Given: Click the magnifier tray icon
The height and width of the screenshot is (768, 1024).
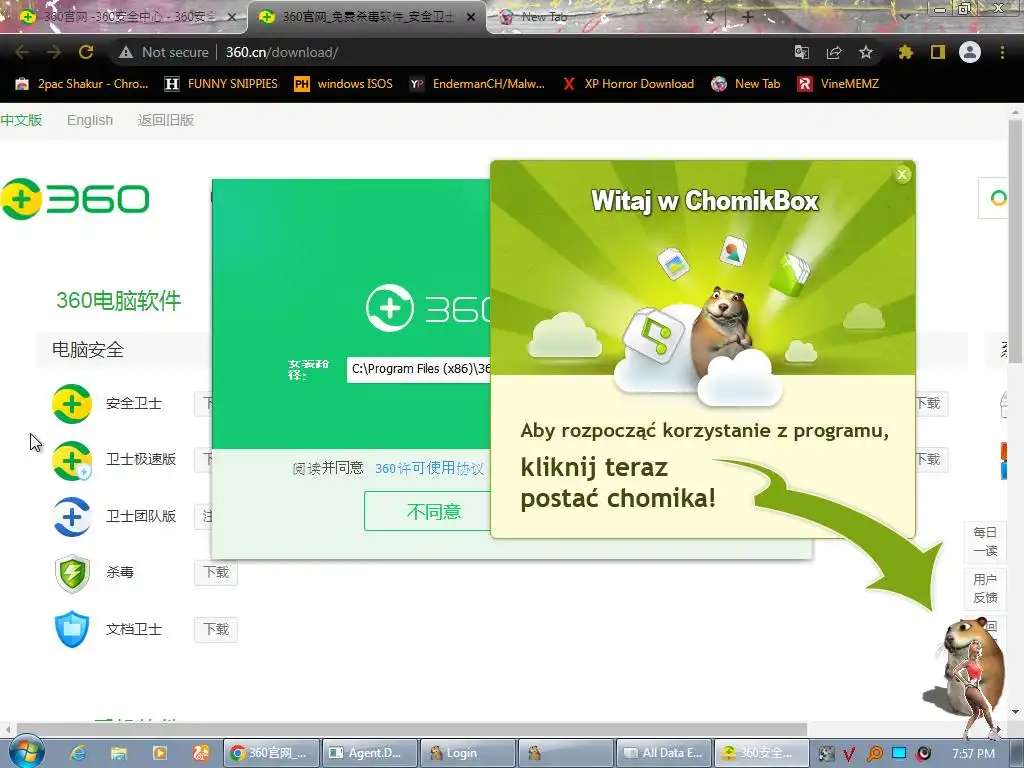Looking at the screenshot, I should pyautogui.click(x=874, y=754).
